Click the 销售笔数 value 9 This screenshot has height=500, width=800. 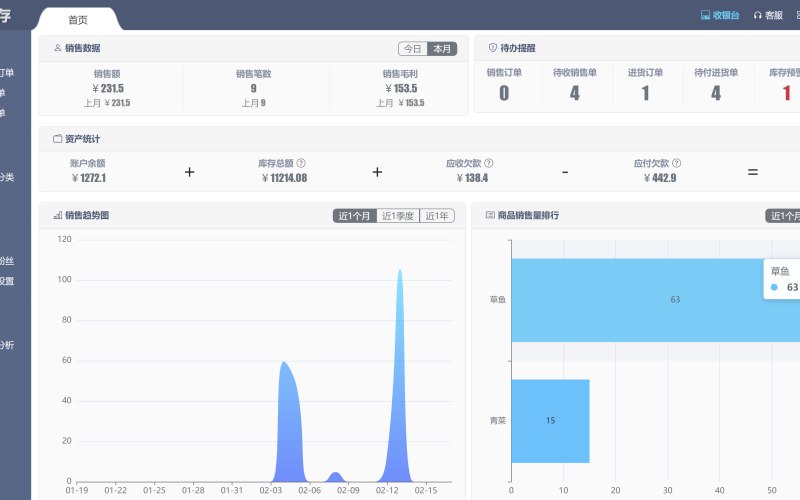click(x=254, y=88)
